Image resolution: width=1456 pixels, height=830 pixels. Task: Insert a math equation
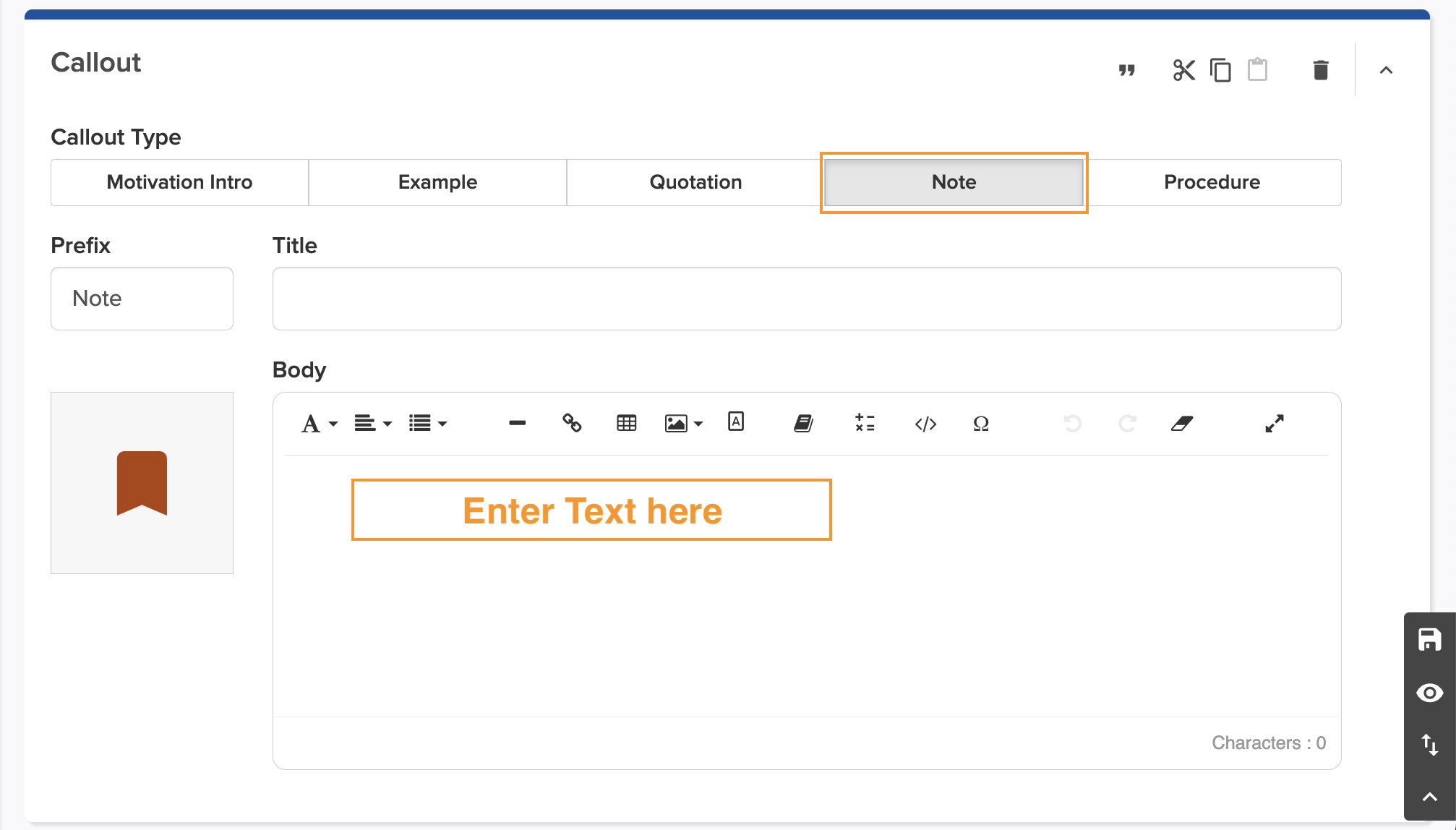865,423
